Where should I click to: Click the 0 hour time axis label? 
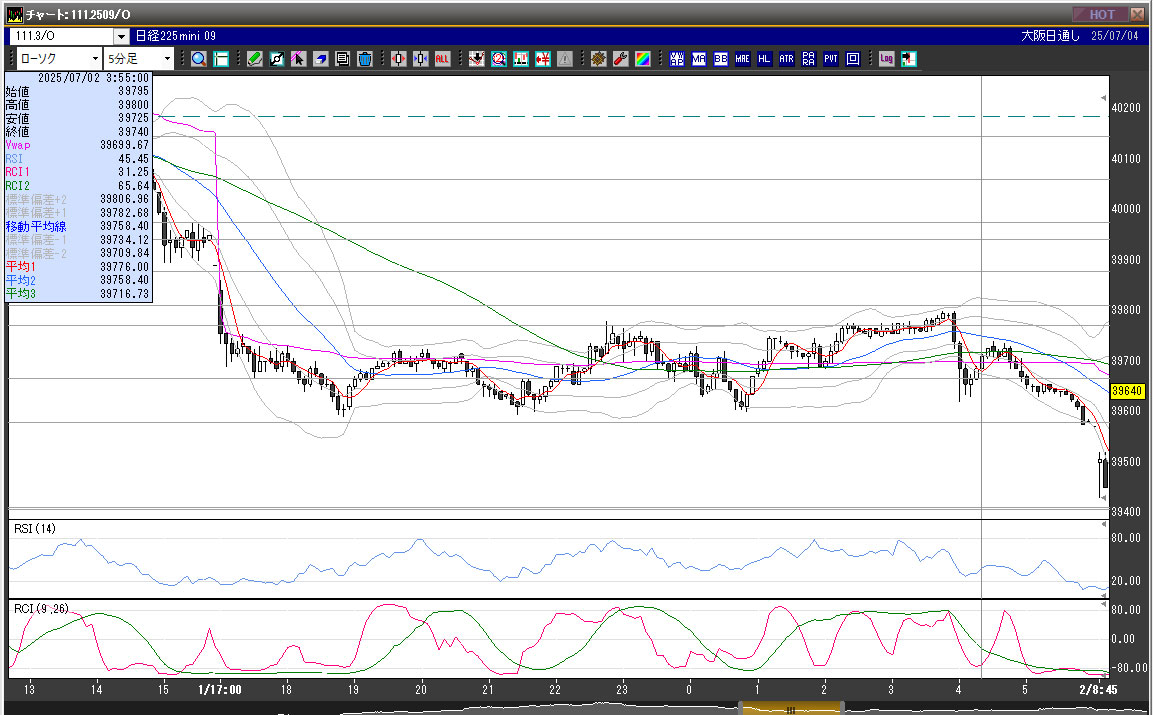(689, 689)
